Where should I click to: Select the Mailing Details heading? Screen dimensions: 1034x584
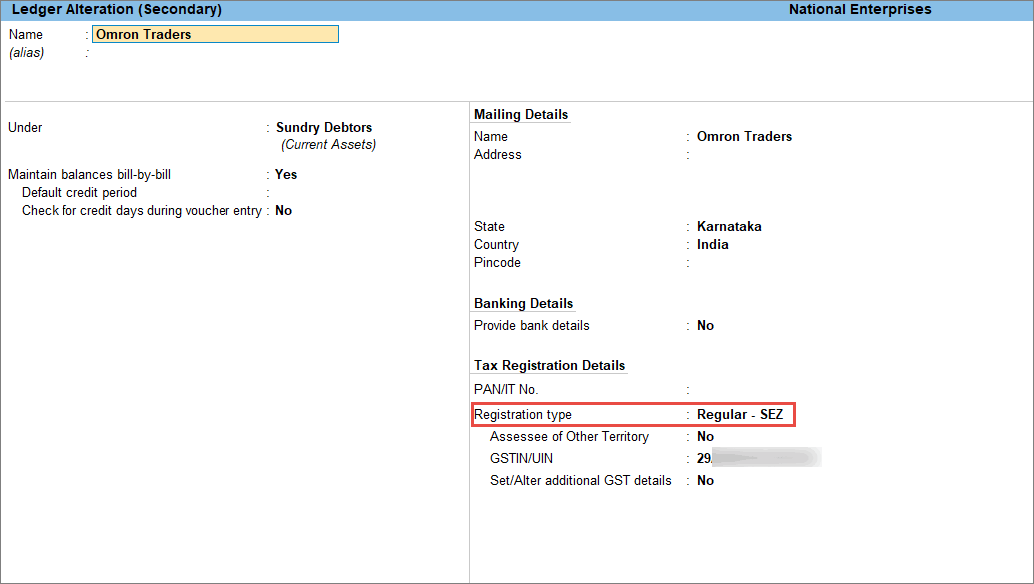pos(521,115)
